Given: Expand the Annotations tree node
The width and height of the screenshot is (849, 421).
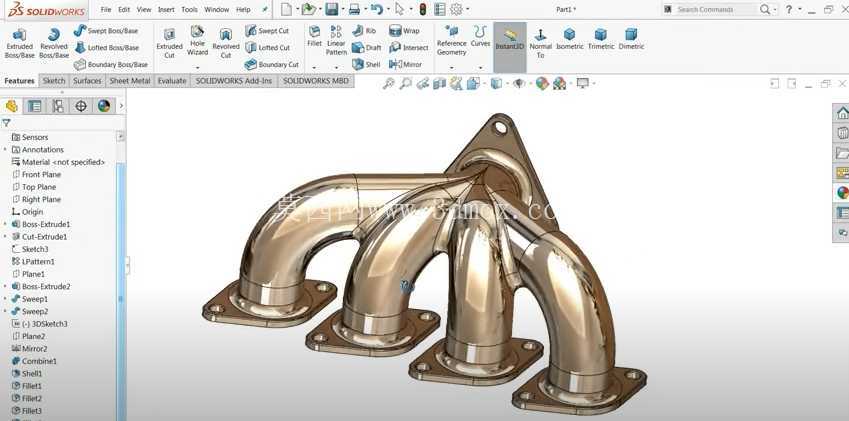Looking at the screenshot, I should pyautogui.click(x=5, y=149).
